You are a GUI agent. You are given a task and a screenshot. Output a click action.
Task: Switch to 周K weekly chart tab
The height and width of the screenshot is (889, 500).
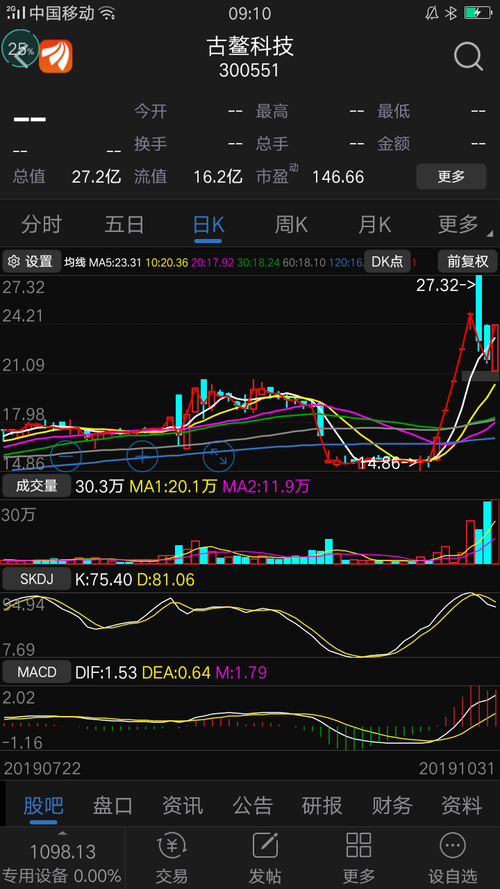tap(291, 225)
